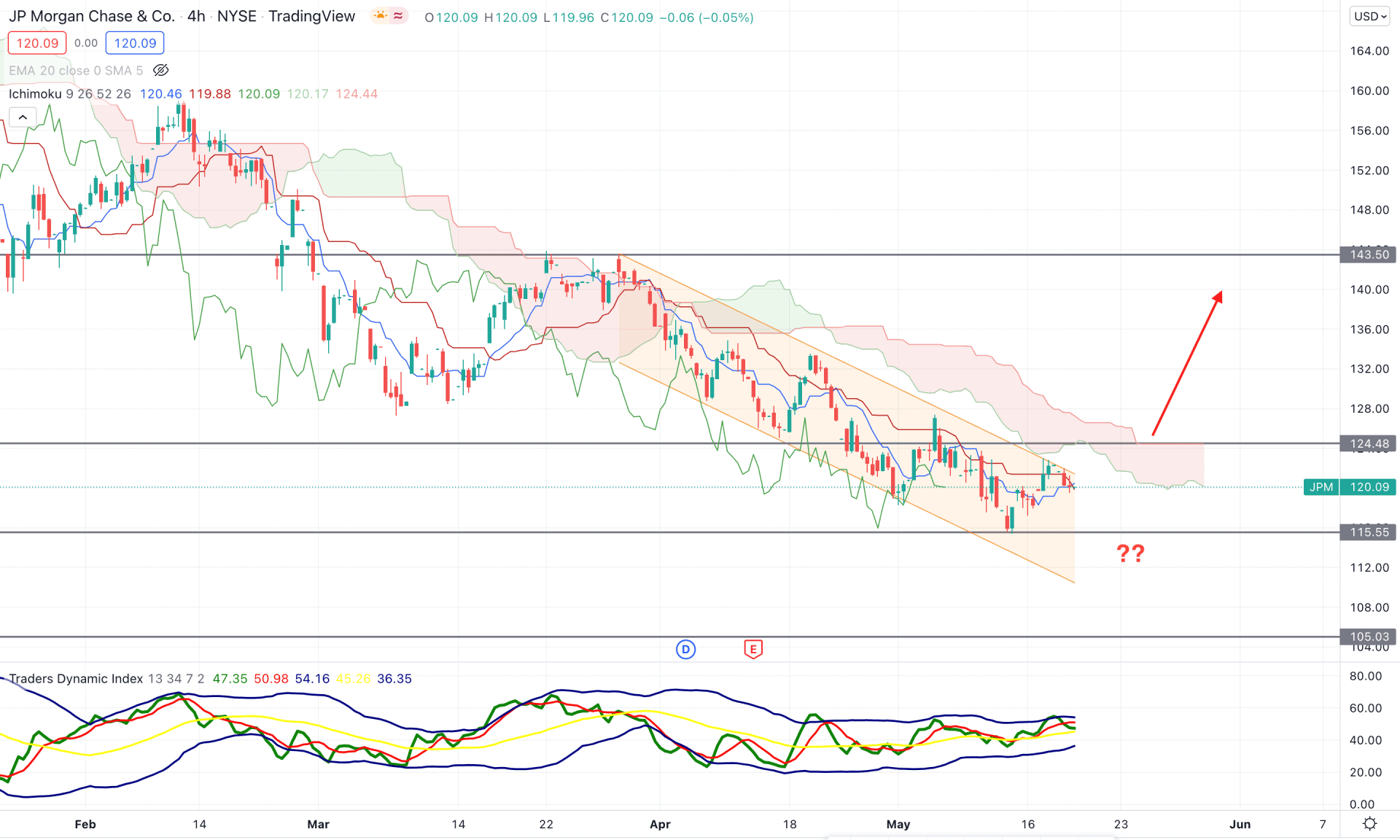1400x840 pixels.
Task: Select the 124.48 horizontal line price label
Action: coord(1369,443)
